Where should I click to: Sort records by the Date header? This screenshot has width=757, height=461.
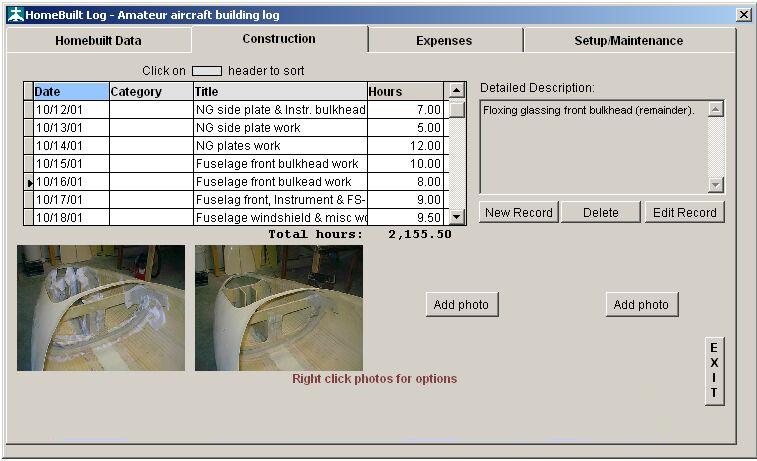[70, 91]
